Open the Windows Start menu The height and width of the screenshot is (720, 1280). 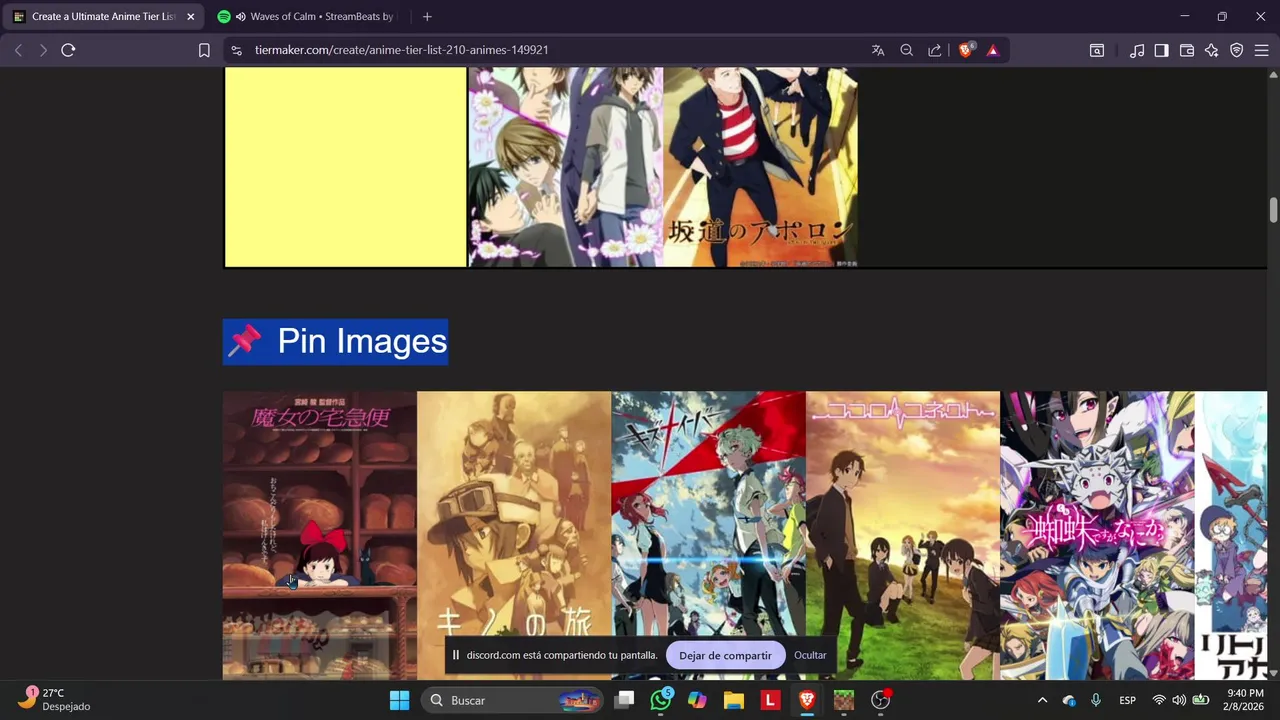coord(399,700)
